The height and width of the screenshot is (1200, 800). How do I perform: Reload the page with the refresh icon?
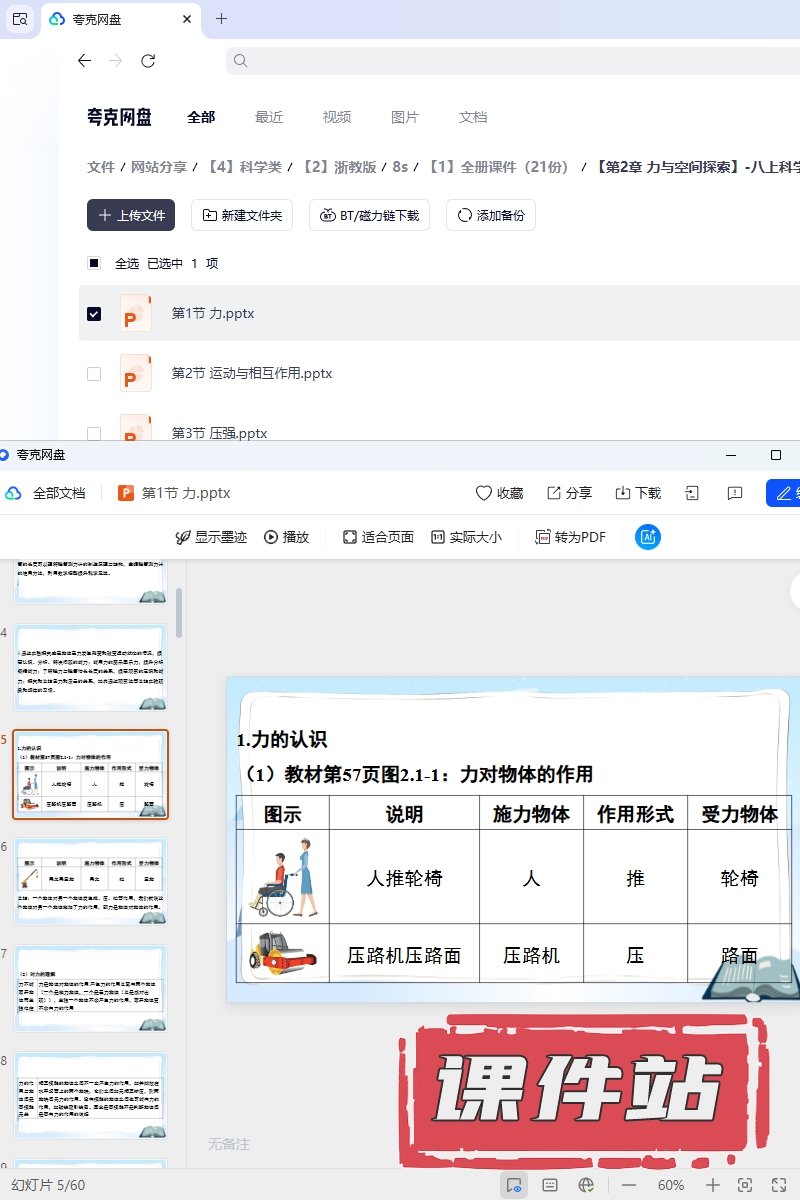tap(148, 61)
